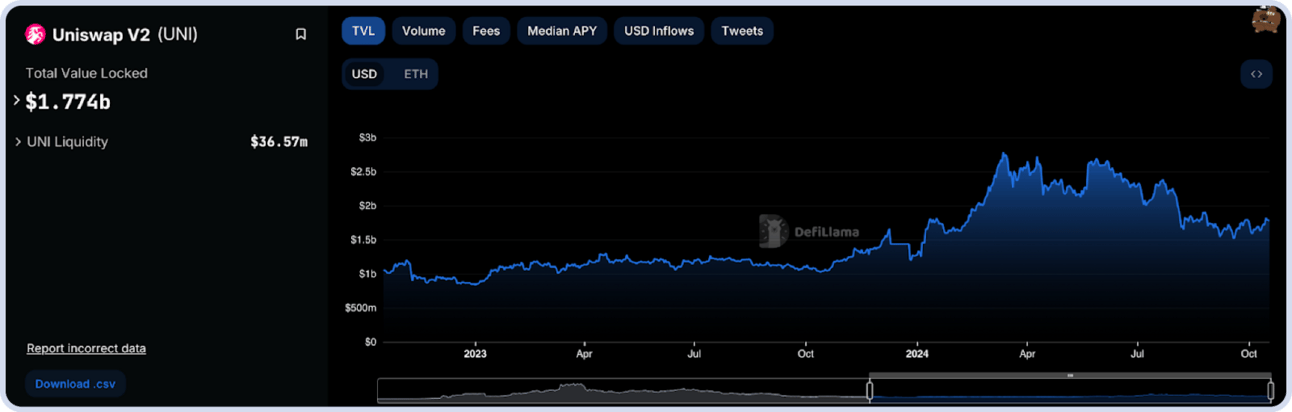Expand the Total Value Locked breakdown
Screen dimensions: 1292x412
17,101
